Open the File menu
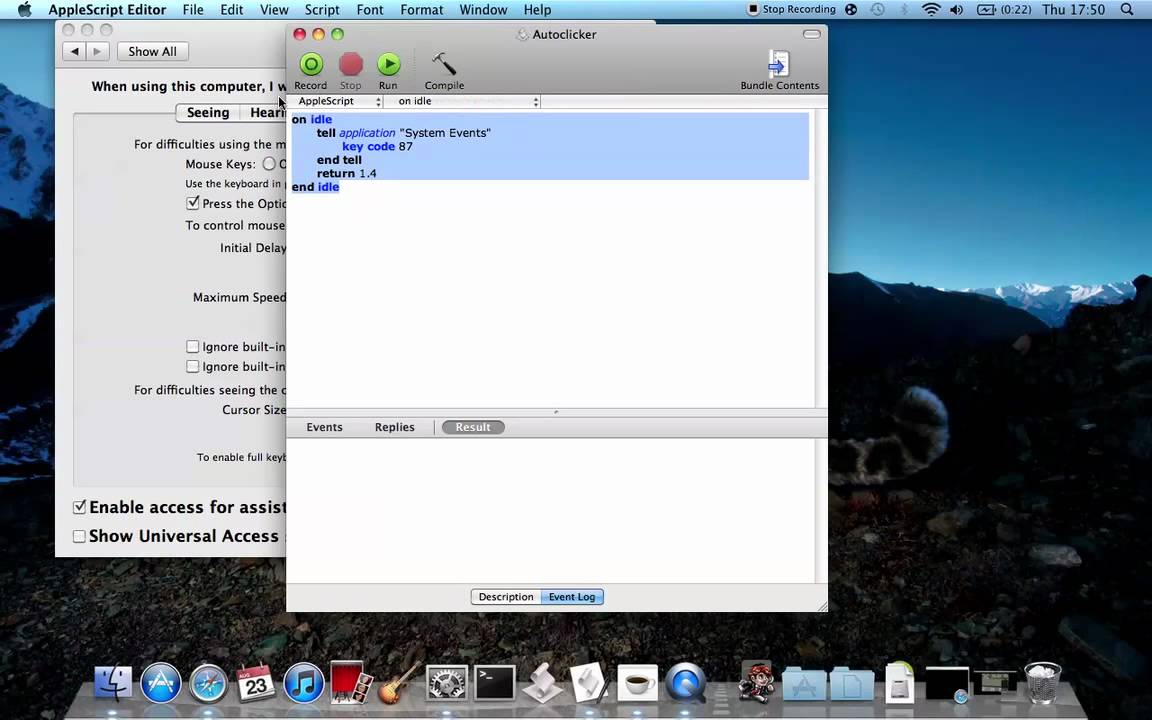 (192, 10)
